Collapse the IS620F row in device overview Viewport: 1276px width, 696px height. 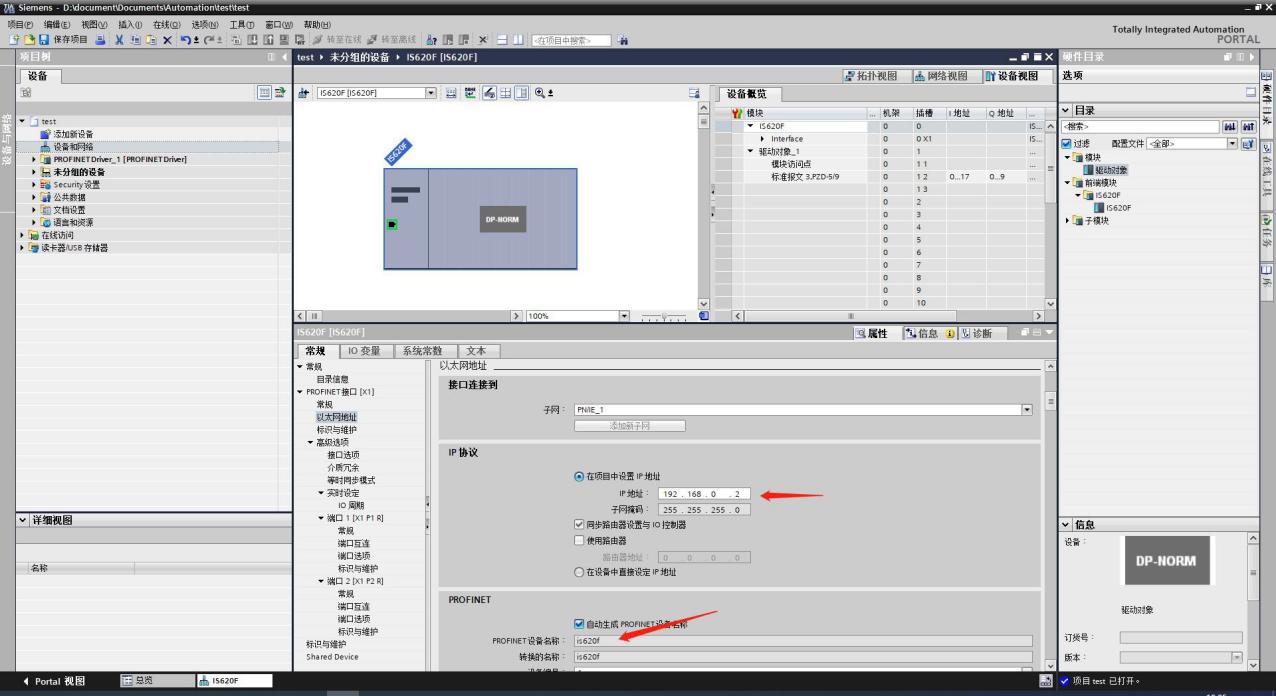click(751, 126)
